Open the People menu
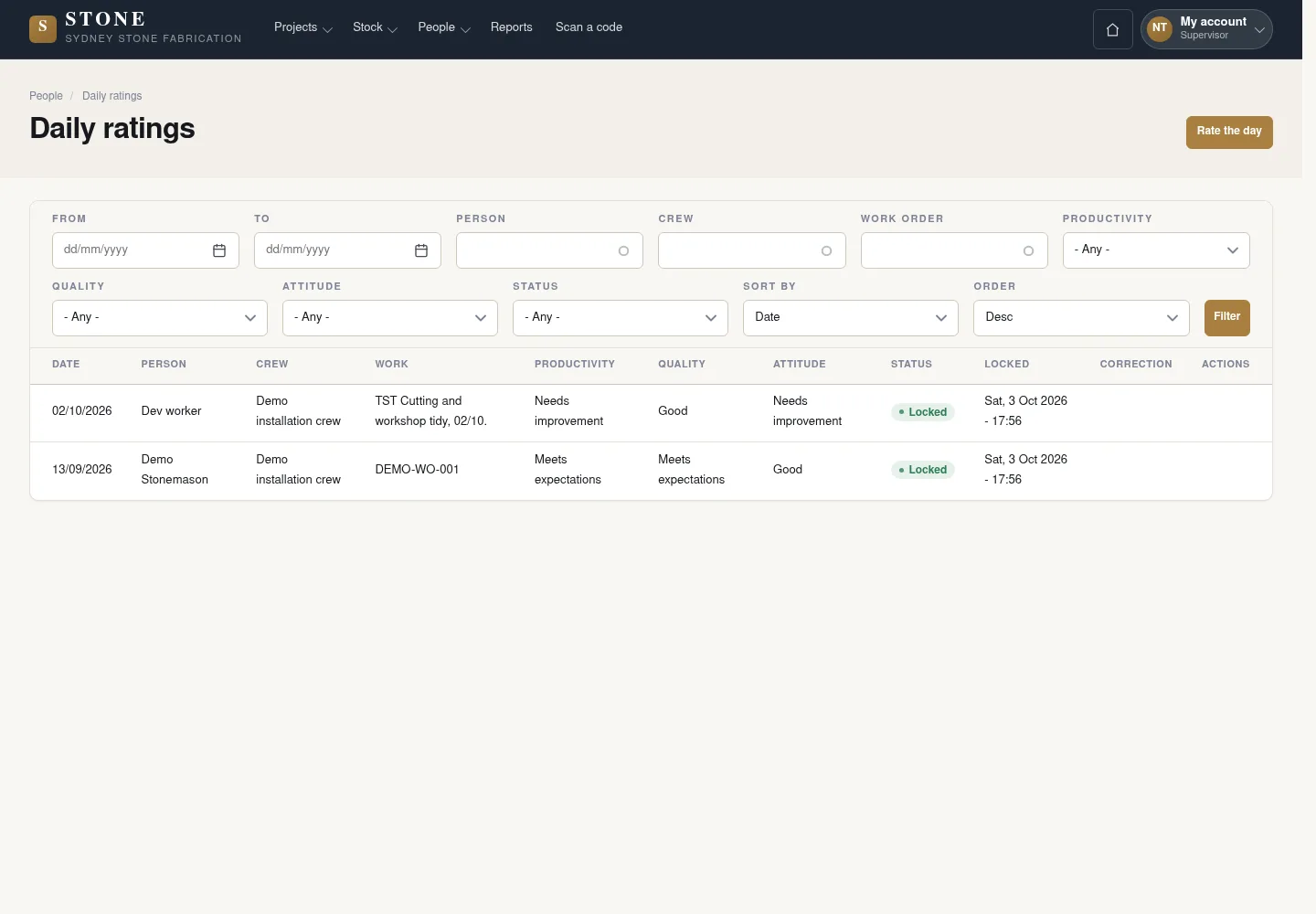Screen dimensions: 1316x914 click(444, 27)
